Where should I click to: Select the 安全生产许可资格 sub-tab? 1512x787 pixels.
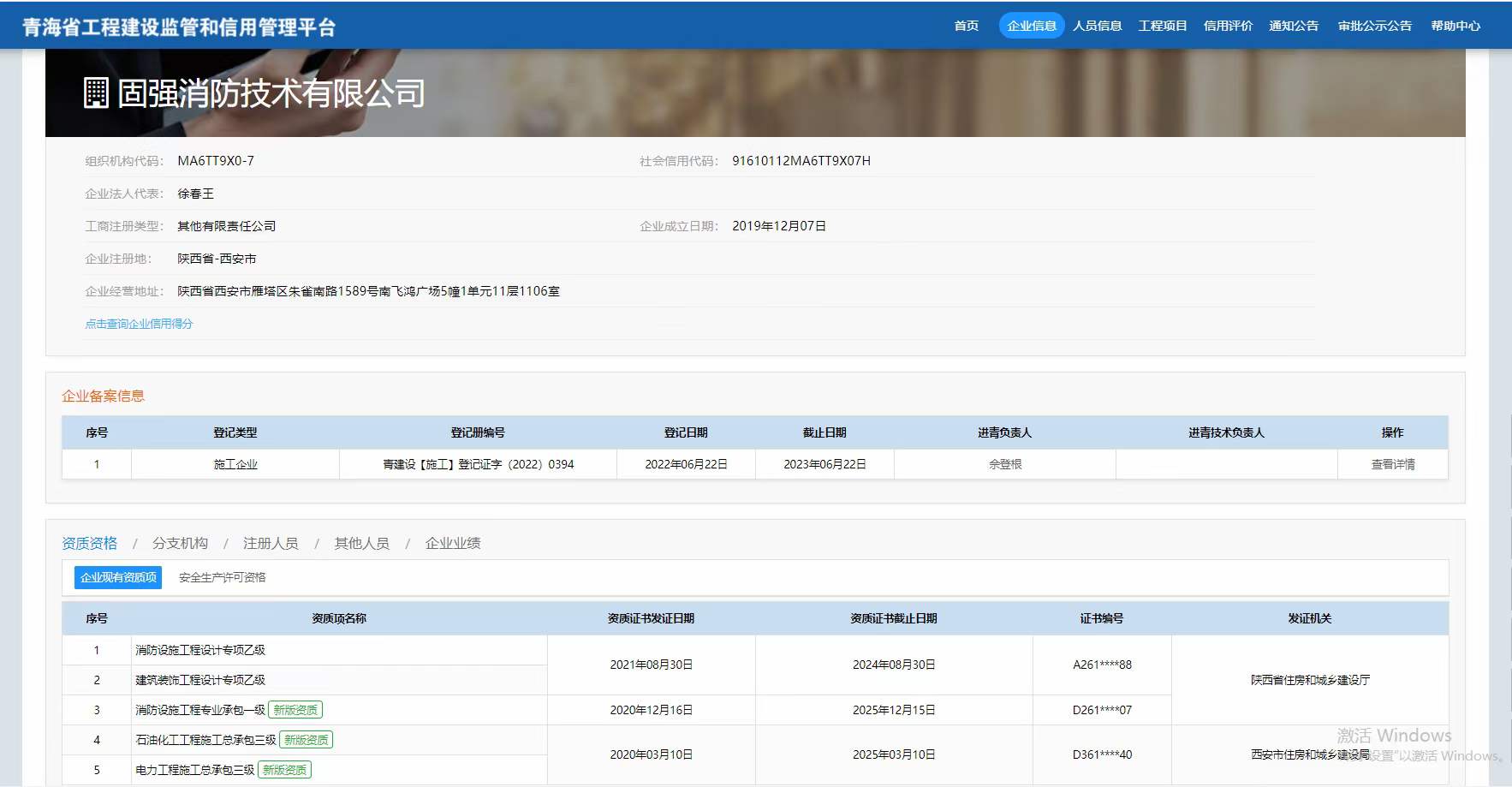(x=222, y=577)
